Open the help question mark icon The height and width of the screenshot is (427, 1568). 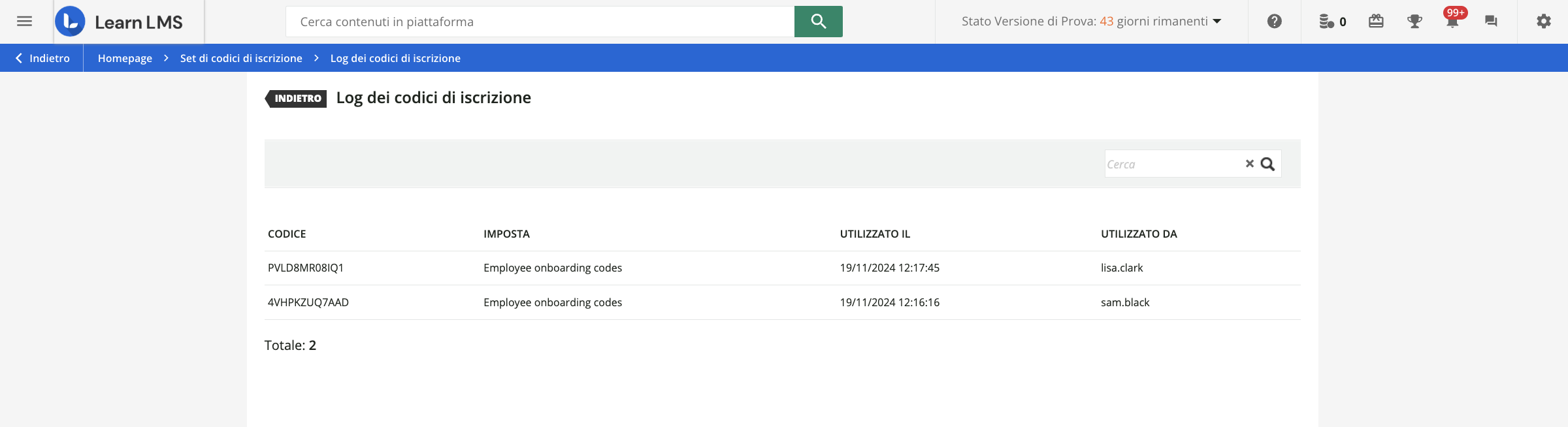pos(1274,22)
